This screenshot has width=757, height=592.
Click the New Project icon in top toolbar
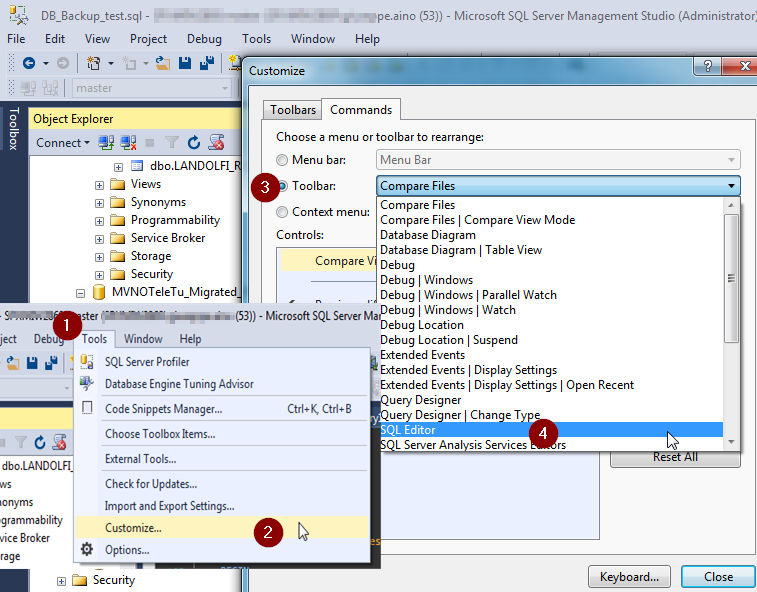click(93, 63)
